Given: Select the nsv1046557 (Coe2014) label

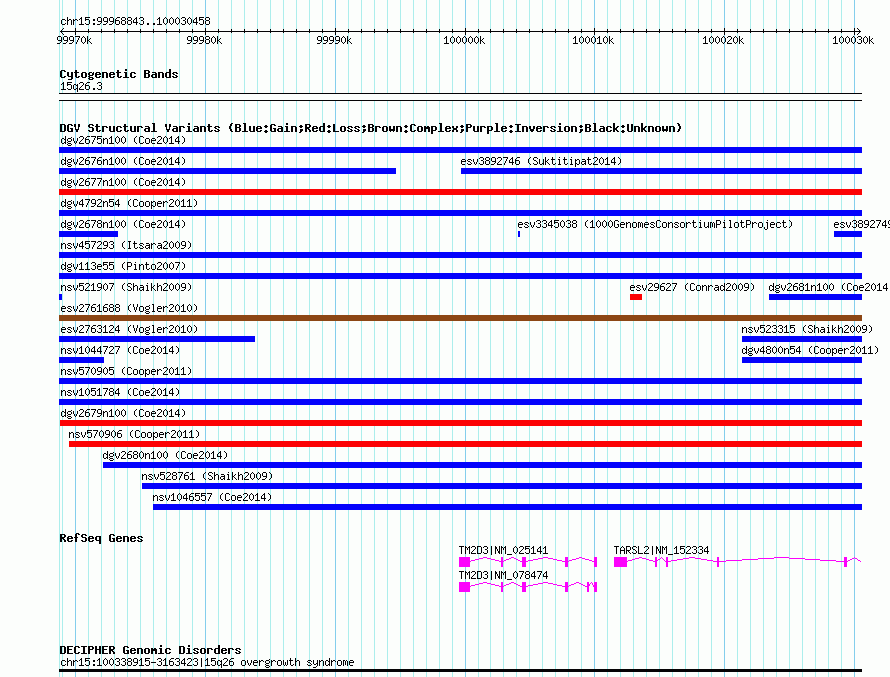Looking at the screenshot, I should (212, 497).
